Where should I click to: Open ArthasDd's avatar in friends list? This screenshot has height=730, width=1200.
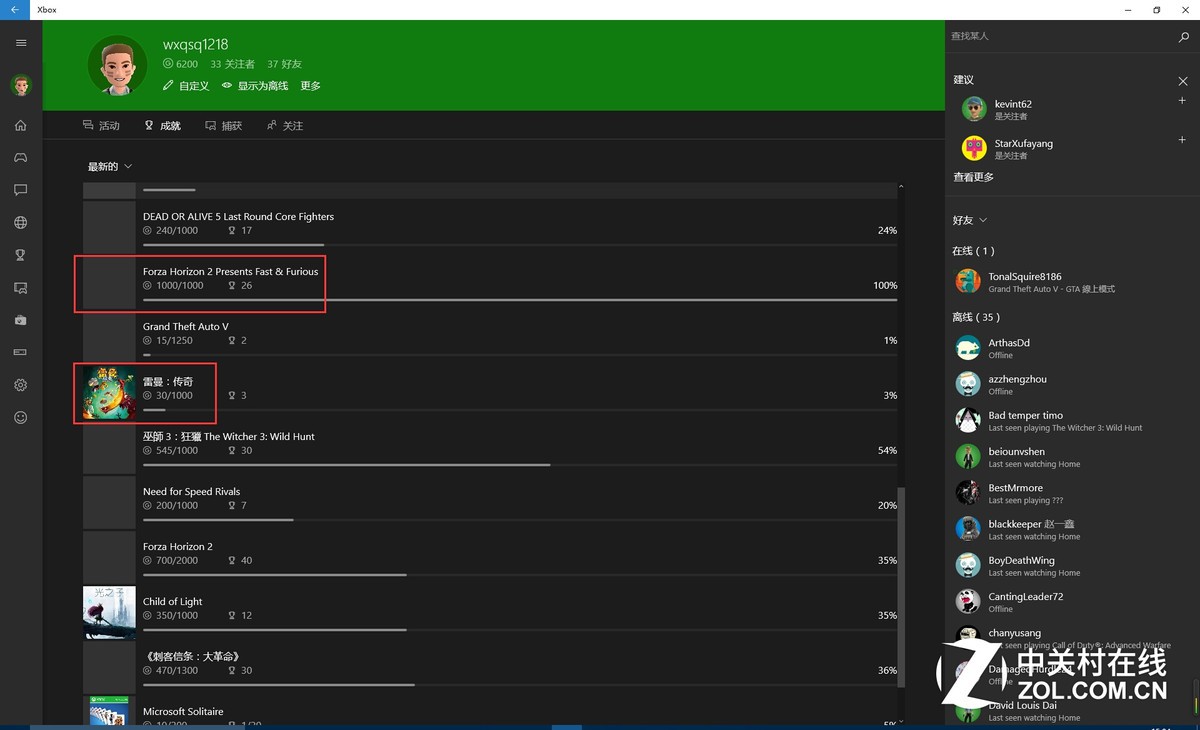[968, 348]
